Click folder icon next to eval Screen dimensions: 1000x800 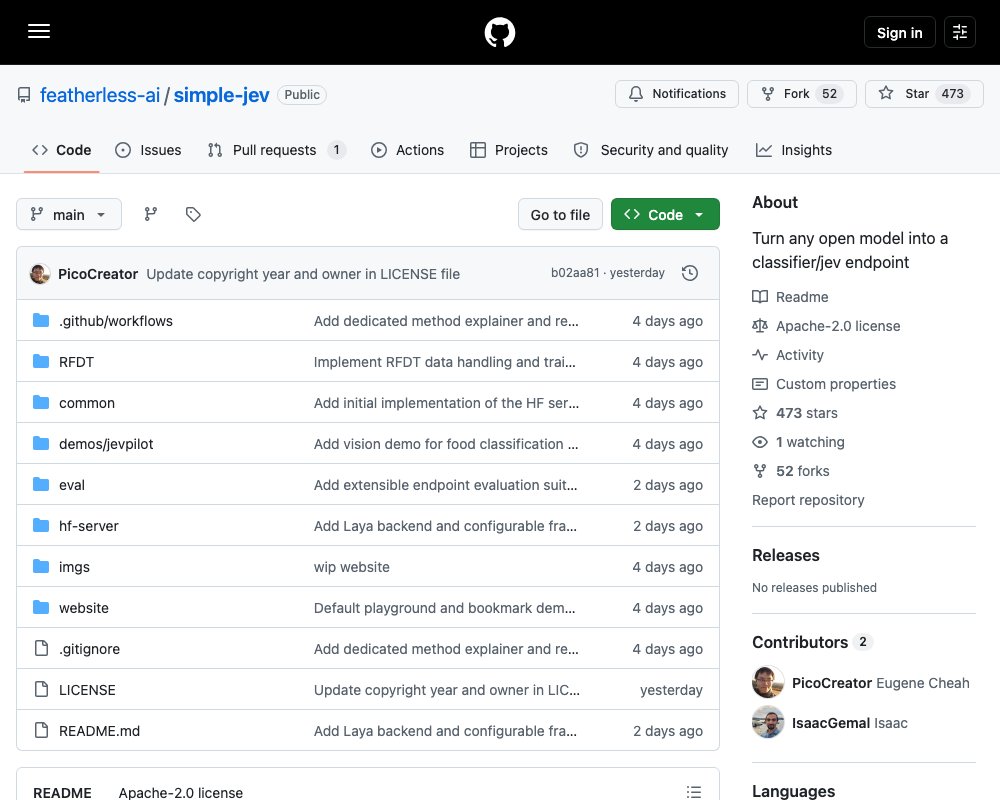point(41,484)
